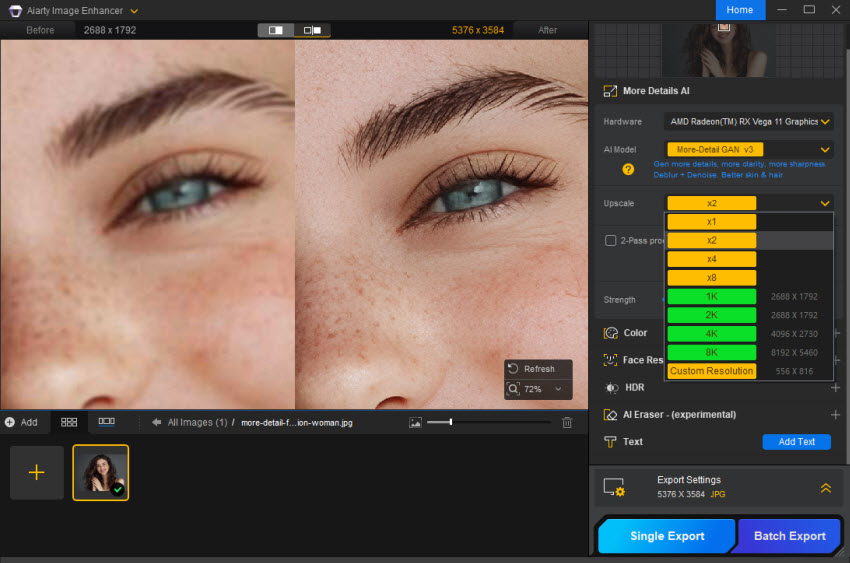This screenshot has width=850, height=563.
Task: Expand the HDR section plus
Action: (x=835, y=387)
